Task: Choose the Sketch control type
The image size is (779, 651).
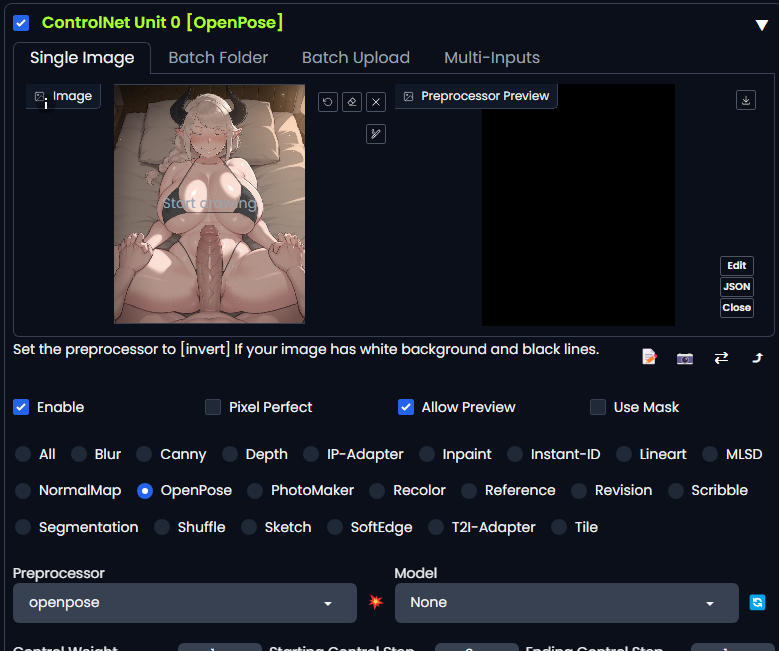Action: click(249, 527)
